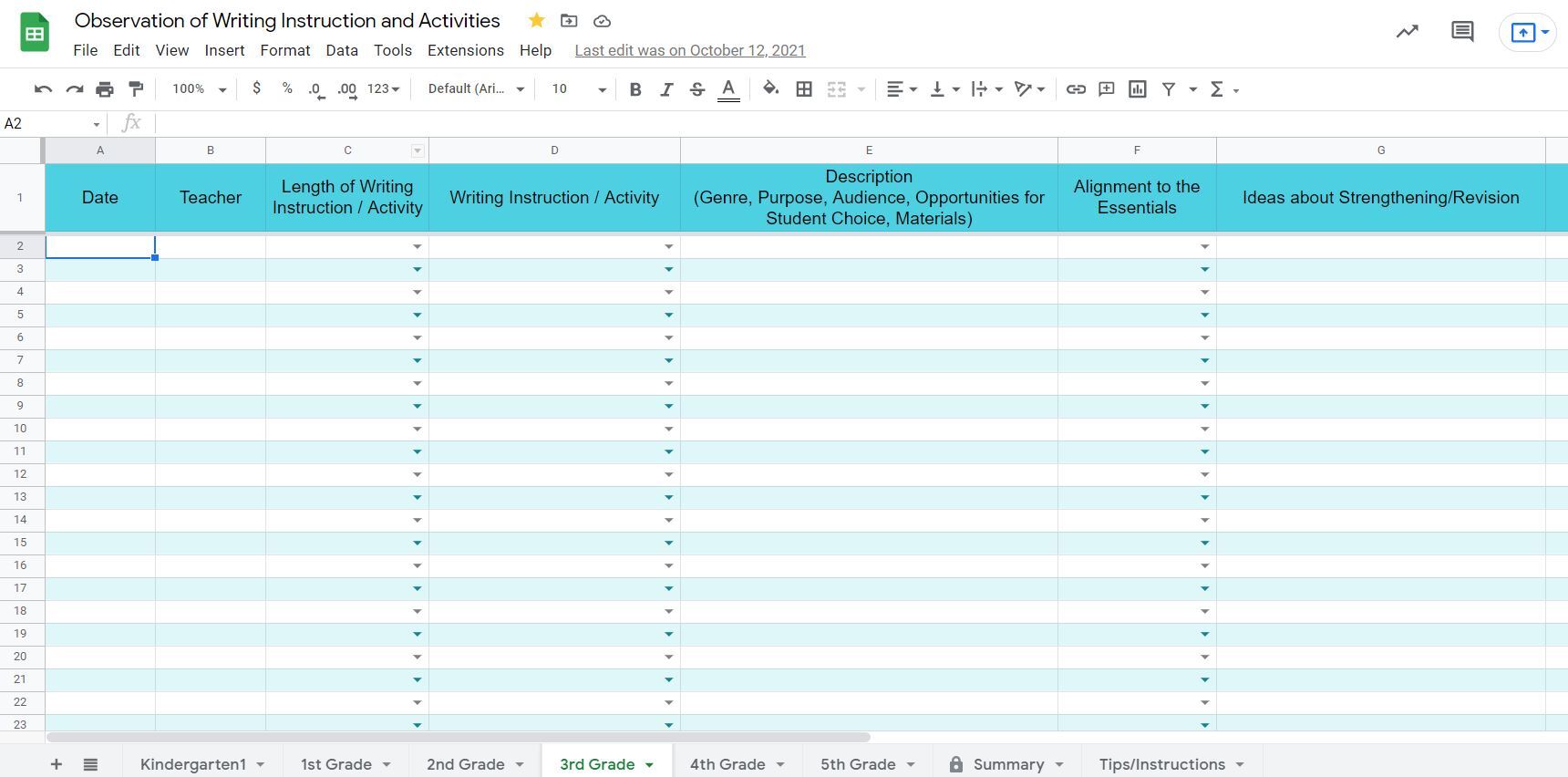Decrease decimal places icon
Screen dimensions: 1568x777
click(x=316, y=89)
